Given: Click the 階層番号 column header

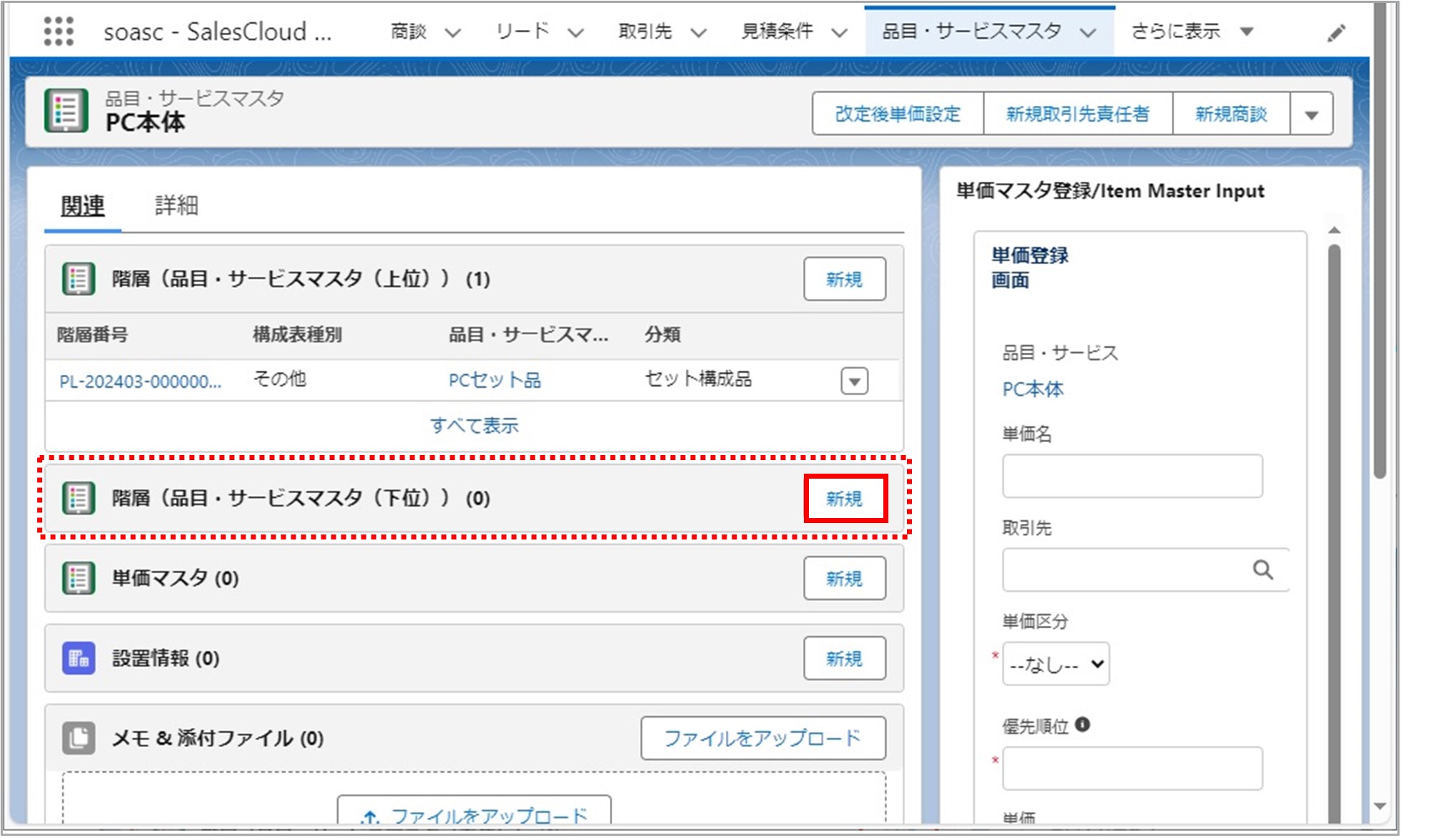Looking at the screenshot, I should (92, 334).
